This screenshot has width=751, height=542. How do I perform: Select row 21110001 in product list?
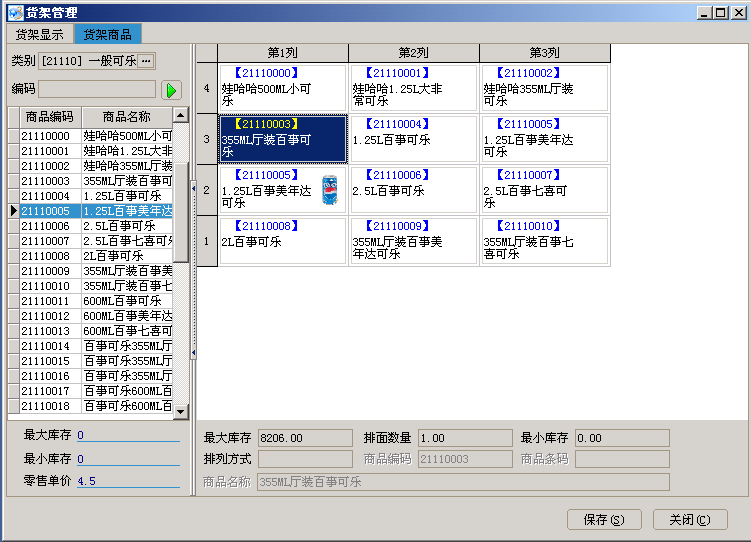91,151
